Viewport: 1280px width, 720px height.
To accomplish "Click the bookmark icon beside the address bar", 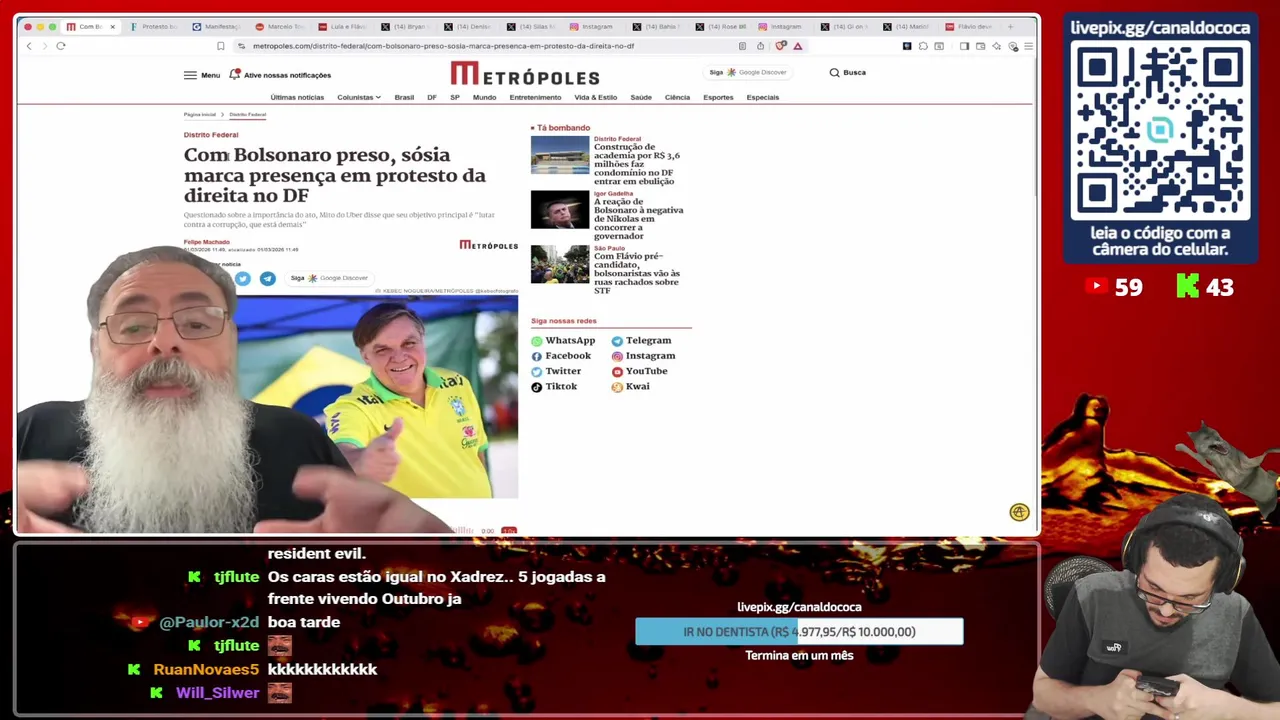I will click(220, 46).
